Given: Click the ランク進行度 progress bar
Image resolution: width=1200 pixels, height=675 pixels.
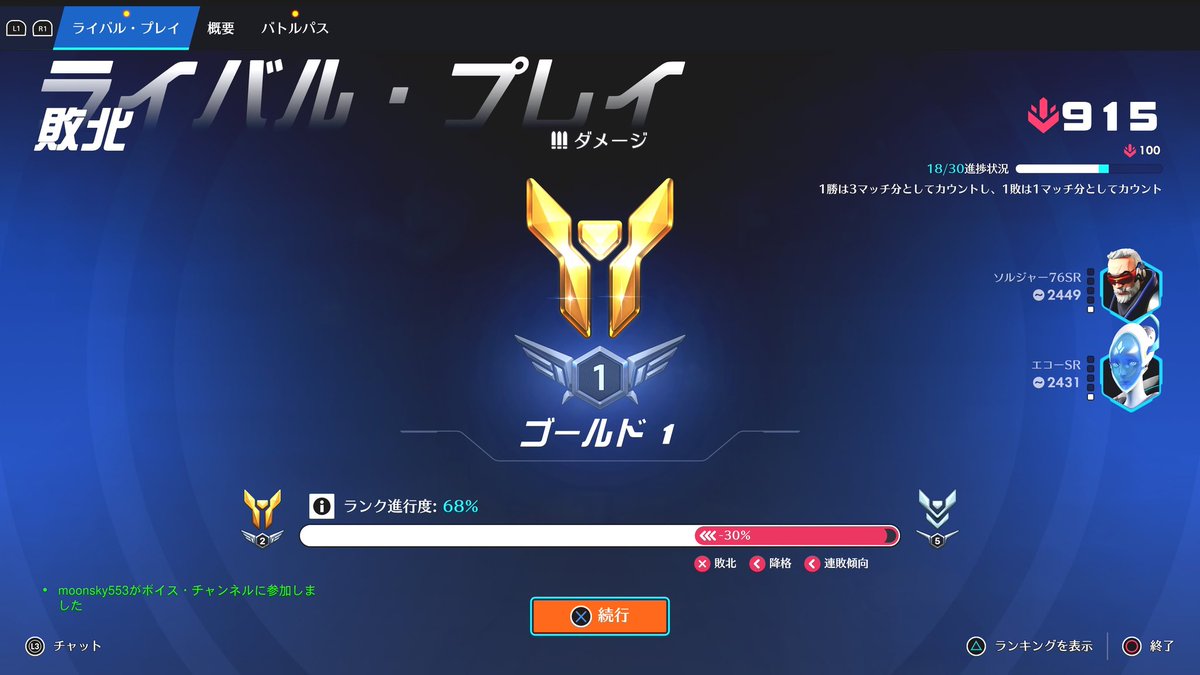Looking at the screenshot, I should (599, 535).
